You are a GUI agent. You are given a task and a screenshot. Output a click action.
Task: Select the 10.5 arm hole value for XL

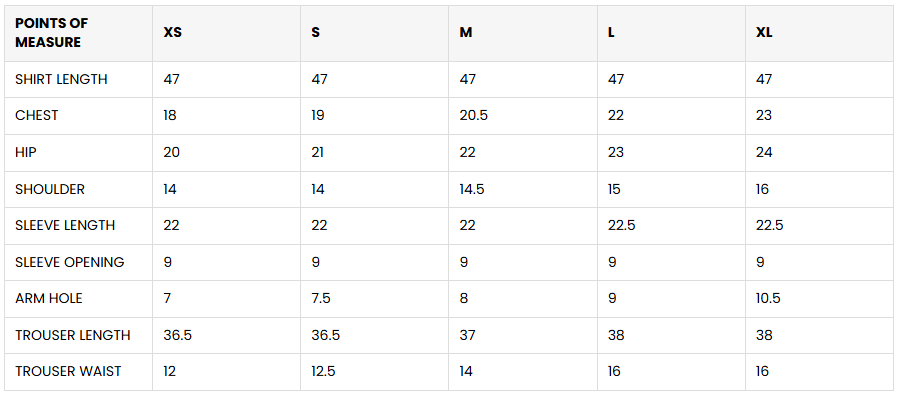coord(770,298)
